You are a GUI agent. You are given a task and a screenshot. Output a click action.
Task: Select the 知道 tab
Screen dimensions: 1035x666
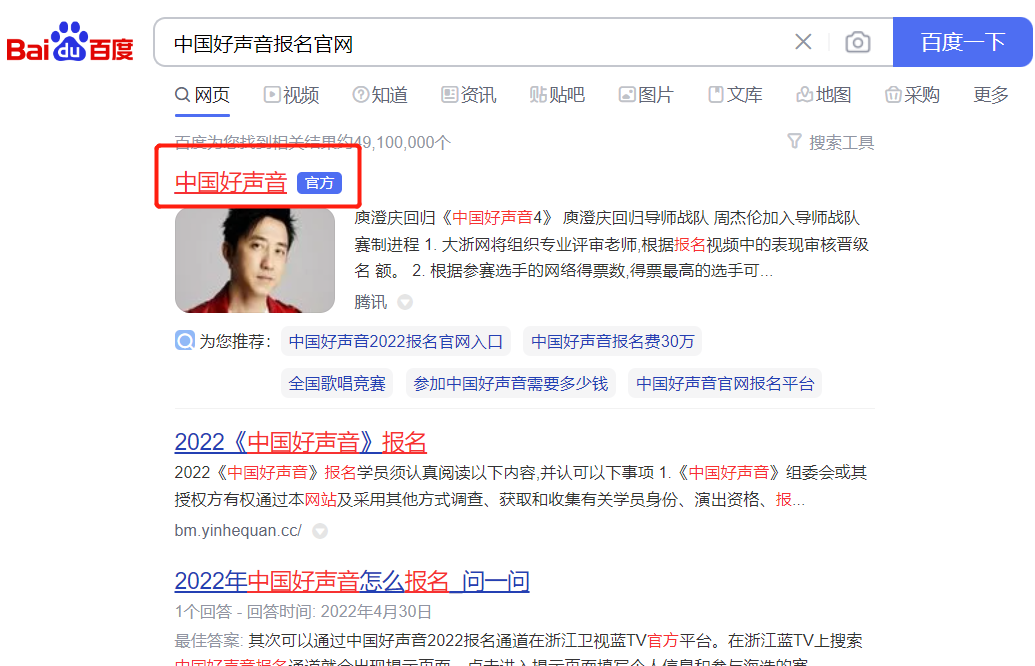pyautogui.click(x=380, y=95)
